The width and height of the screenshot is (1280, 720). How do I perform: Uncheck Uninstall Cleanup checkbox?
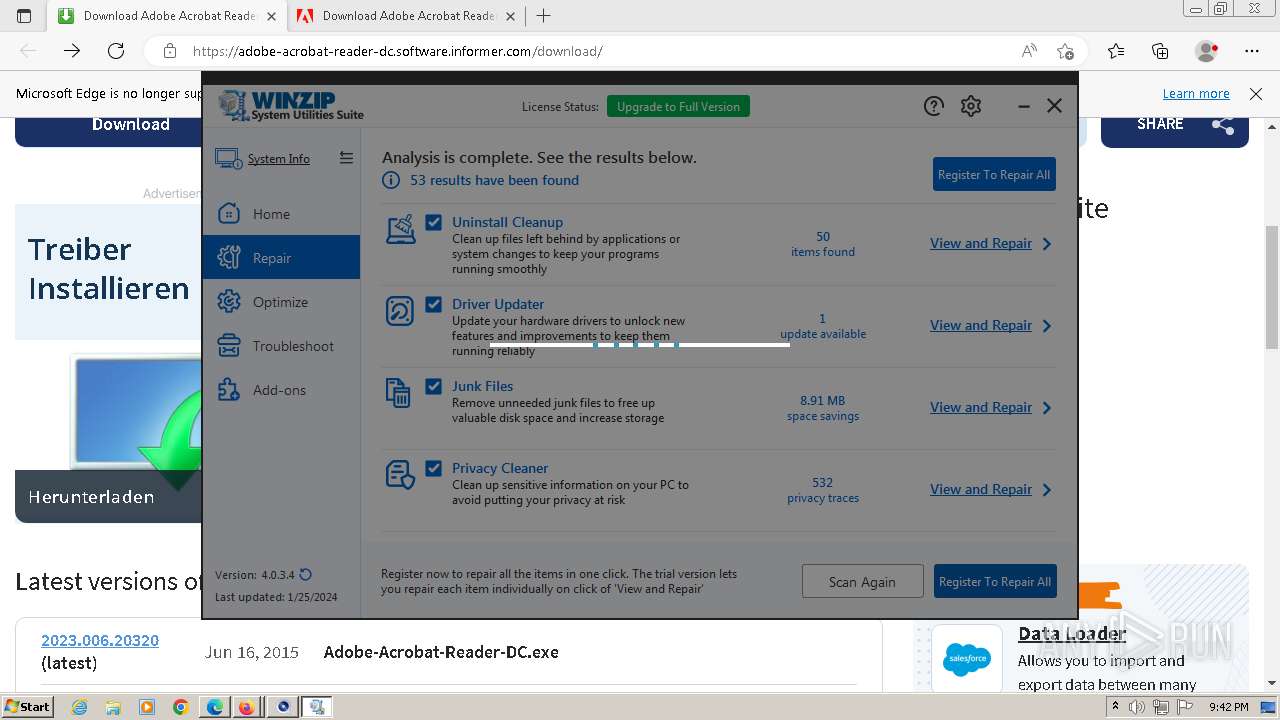pyautogui.click(x=434, y=222)
